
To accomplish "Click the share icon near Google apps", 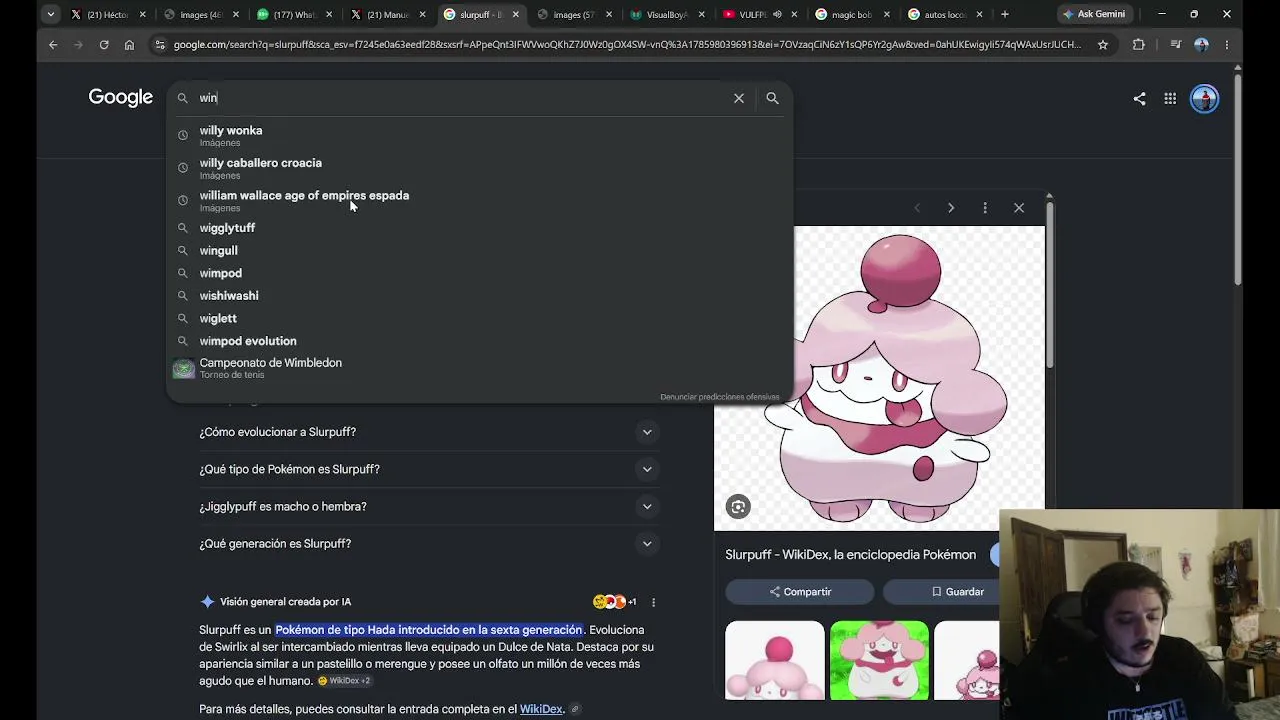I will 1139,98.
